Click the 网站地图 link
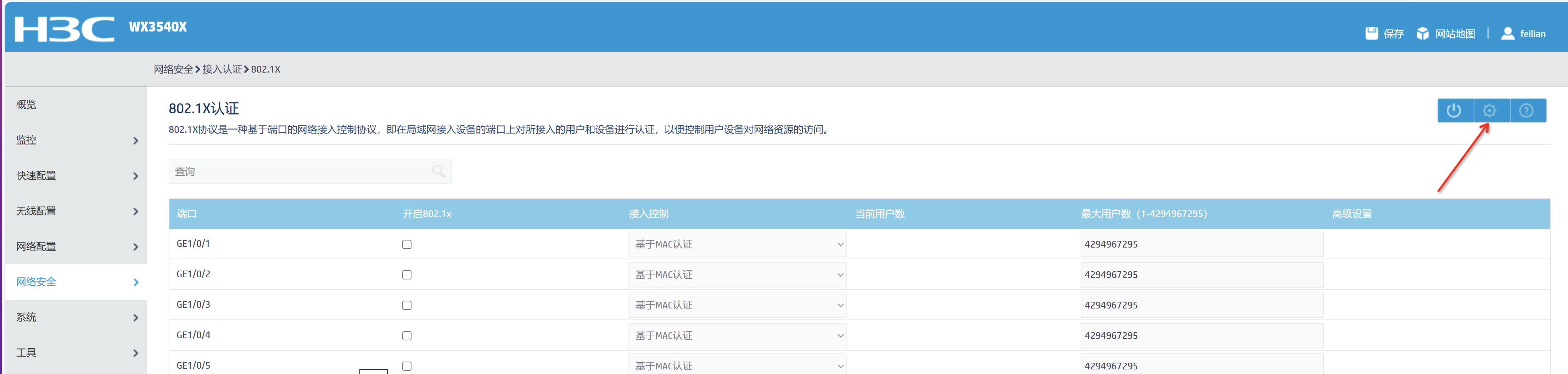The width and height of the screenshot is (1568, 374). [1455, 34]
